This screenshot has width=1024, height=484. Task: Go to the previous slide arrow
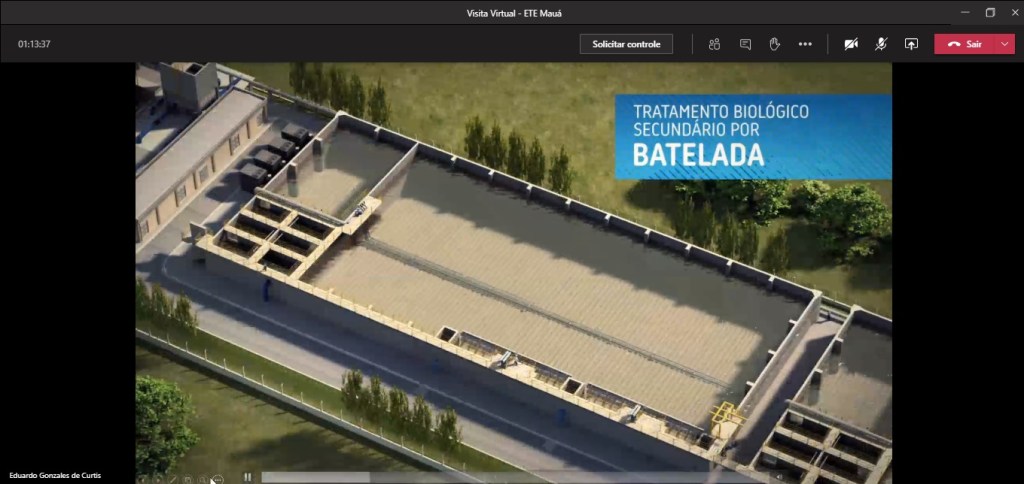click(x=143, y=479)
